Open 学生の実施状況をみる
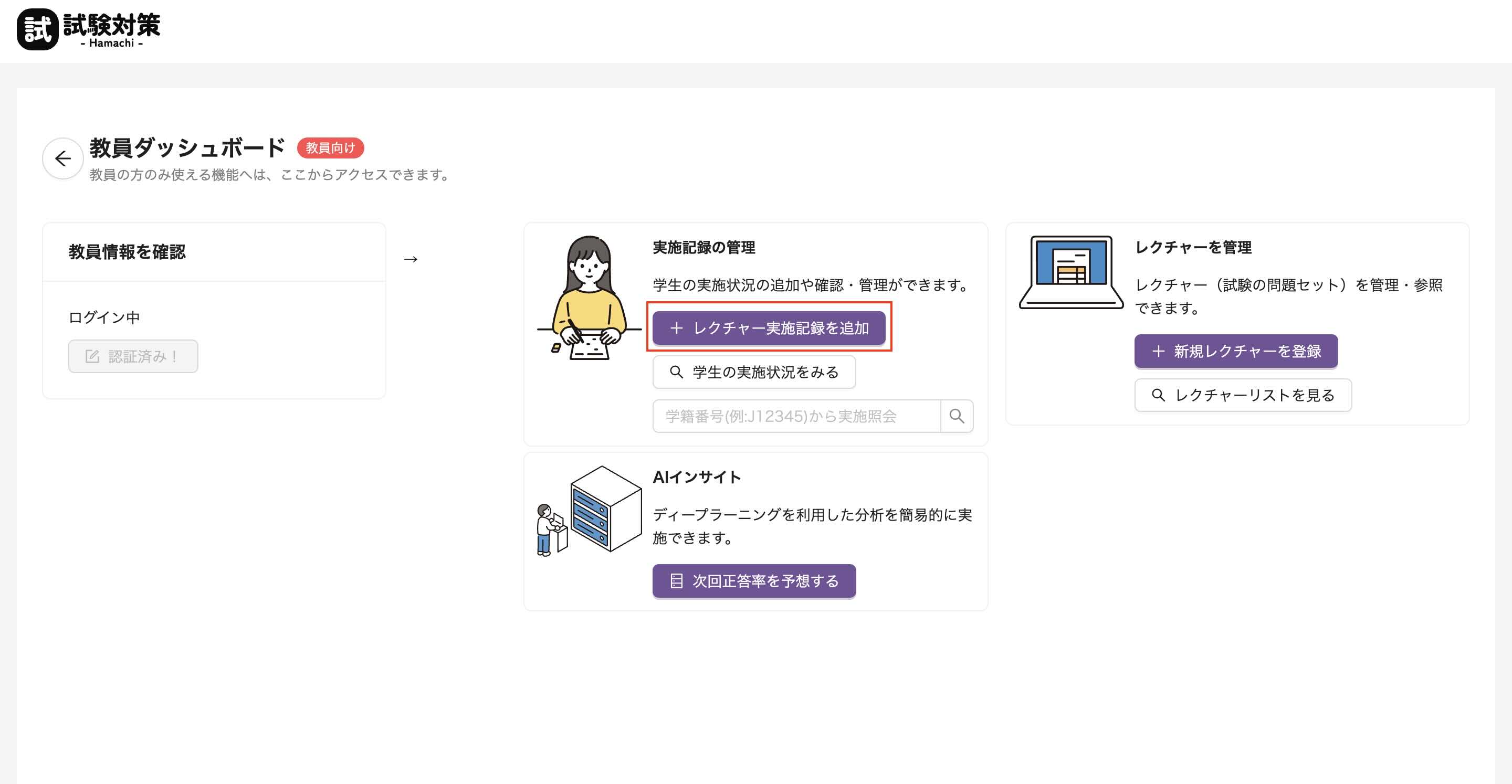 coord(754,372)
